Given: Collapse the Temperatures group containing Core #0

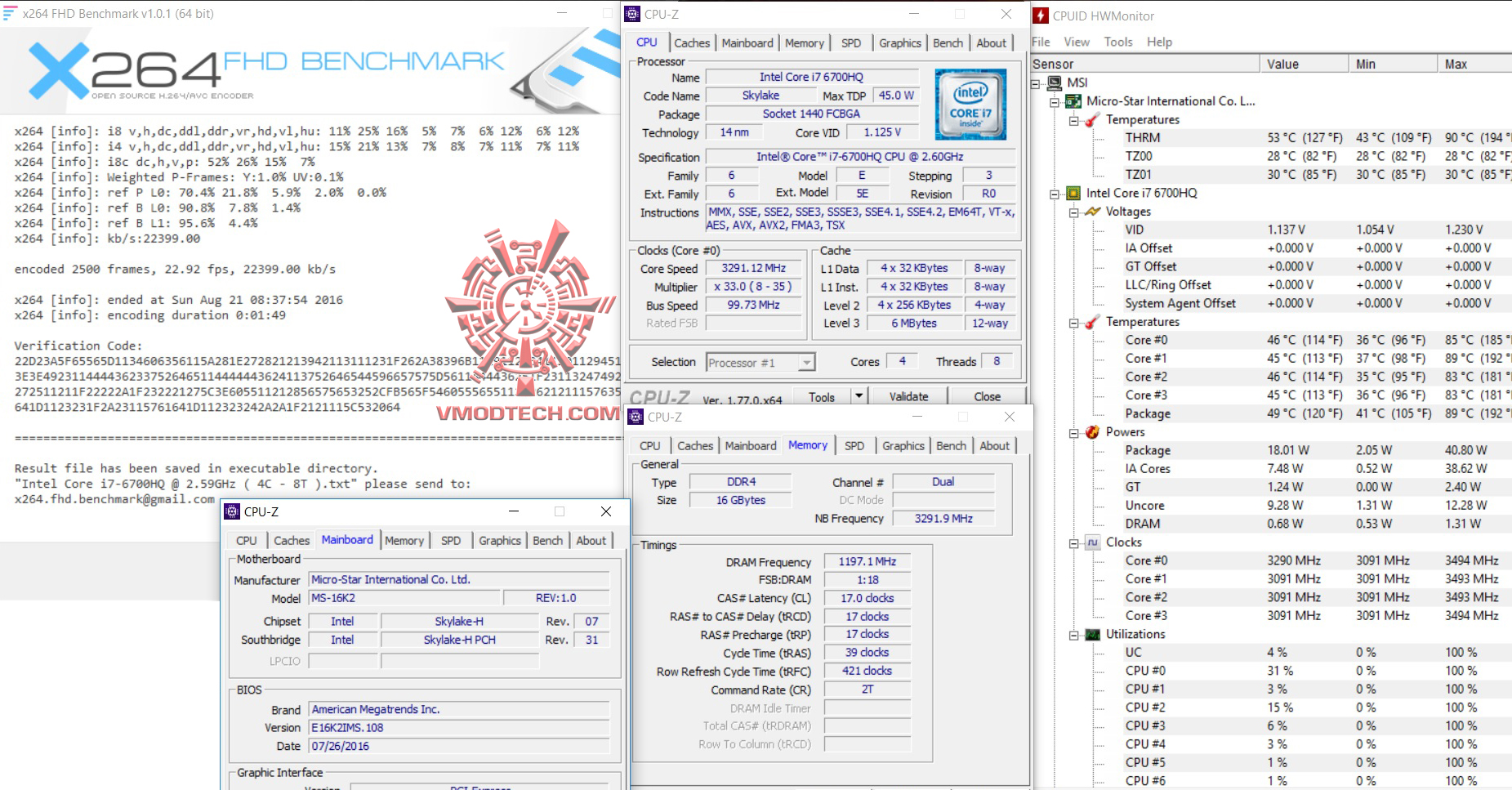Looking at the screenshot, I should (x=1073, y=323).
